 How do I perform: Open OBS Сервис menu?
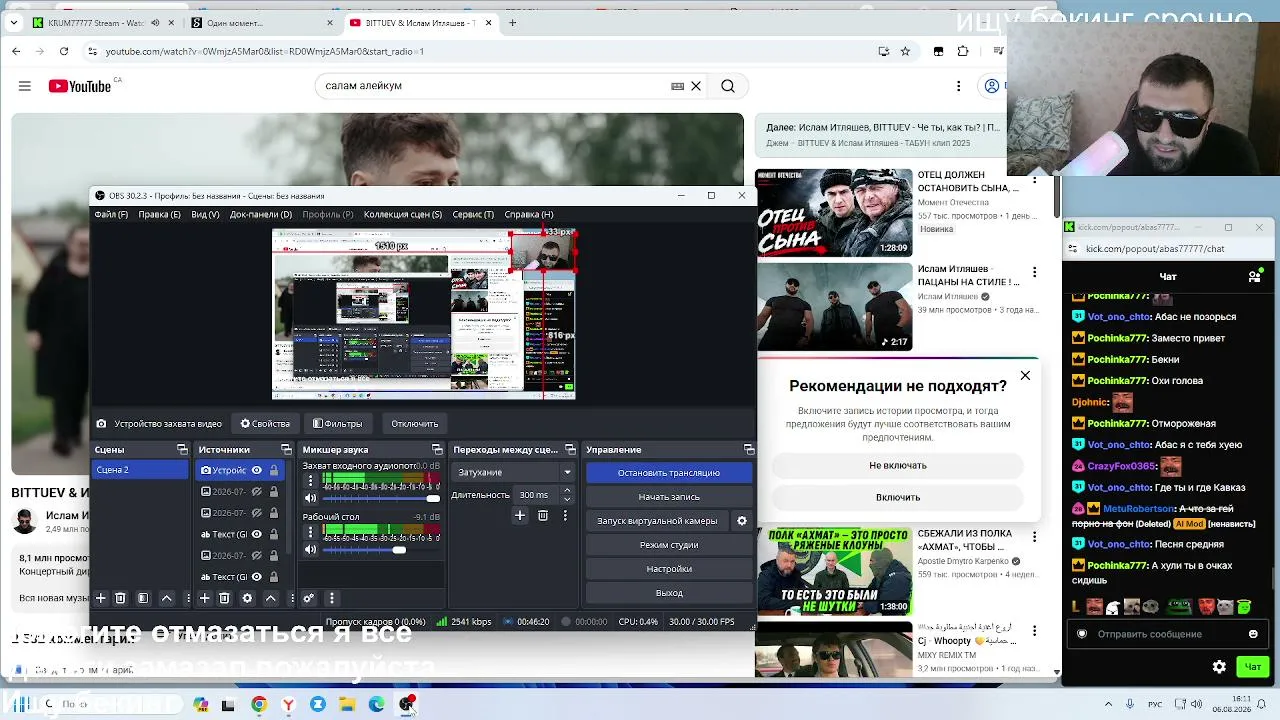point(473,214)
